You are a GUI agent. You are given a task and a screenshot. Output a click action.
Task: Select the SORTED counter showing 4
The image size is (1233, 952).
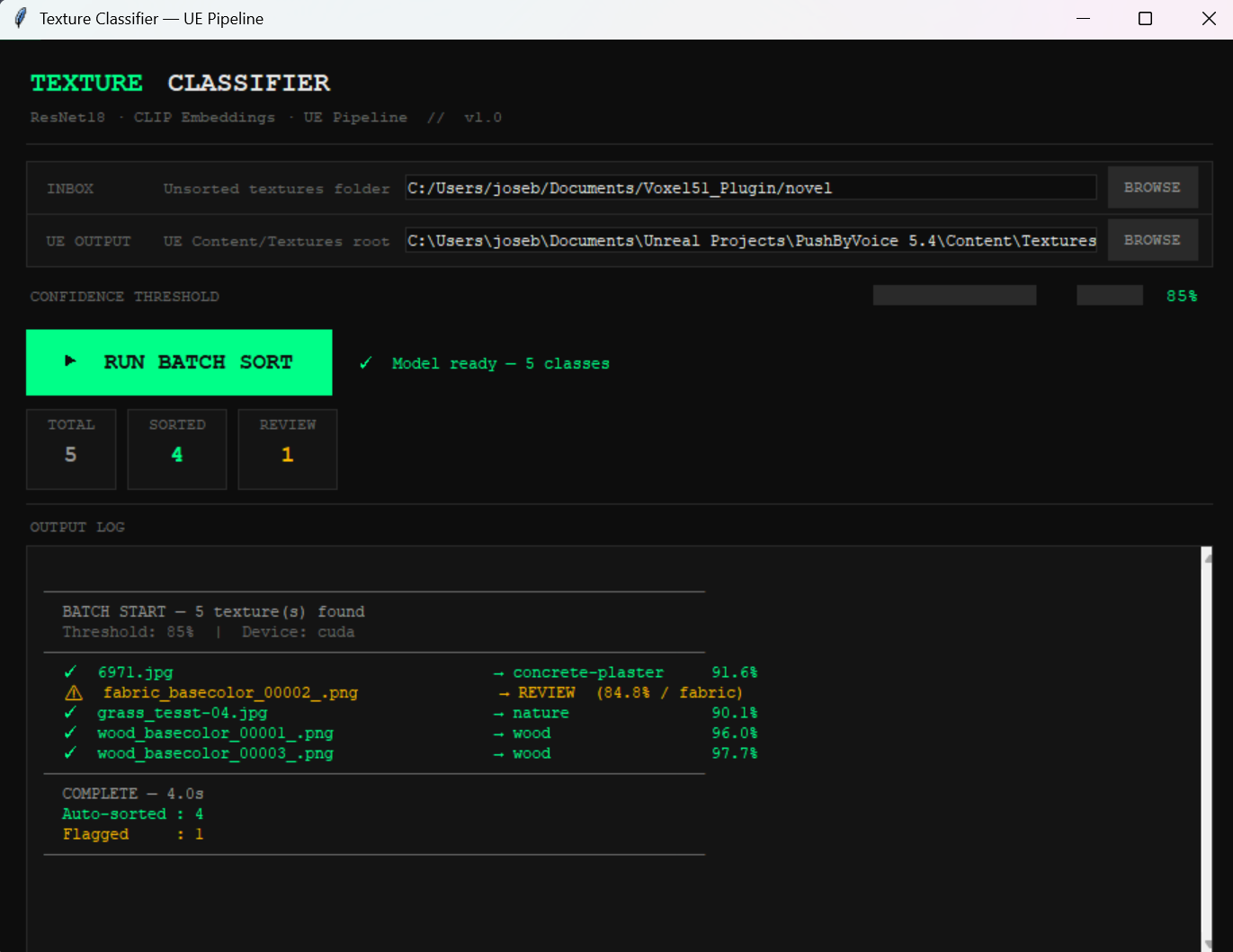point(177,449)
